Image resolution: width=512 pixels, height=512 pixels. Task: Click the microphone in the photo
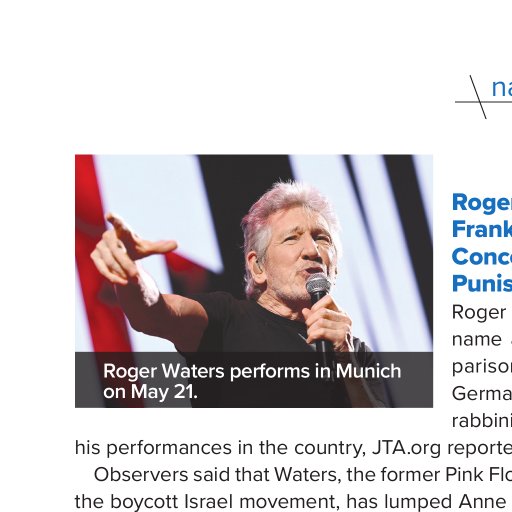click(x=318, y=289)
